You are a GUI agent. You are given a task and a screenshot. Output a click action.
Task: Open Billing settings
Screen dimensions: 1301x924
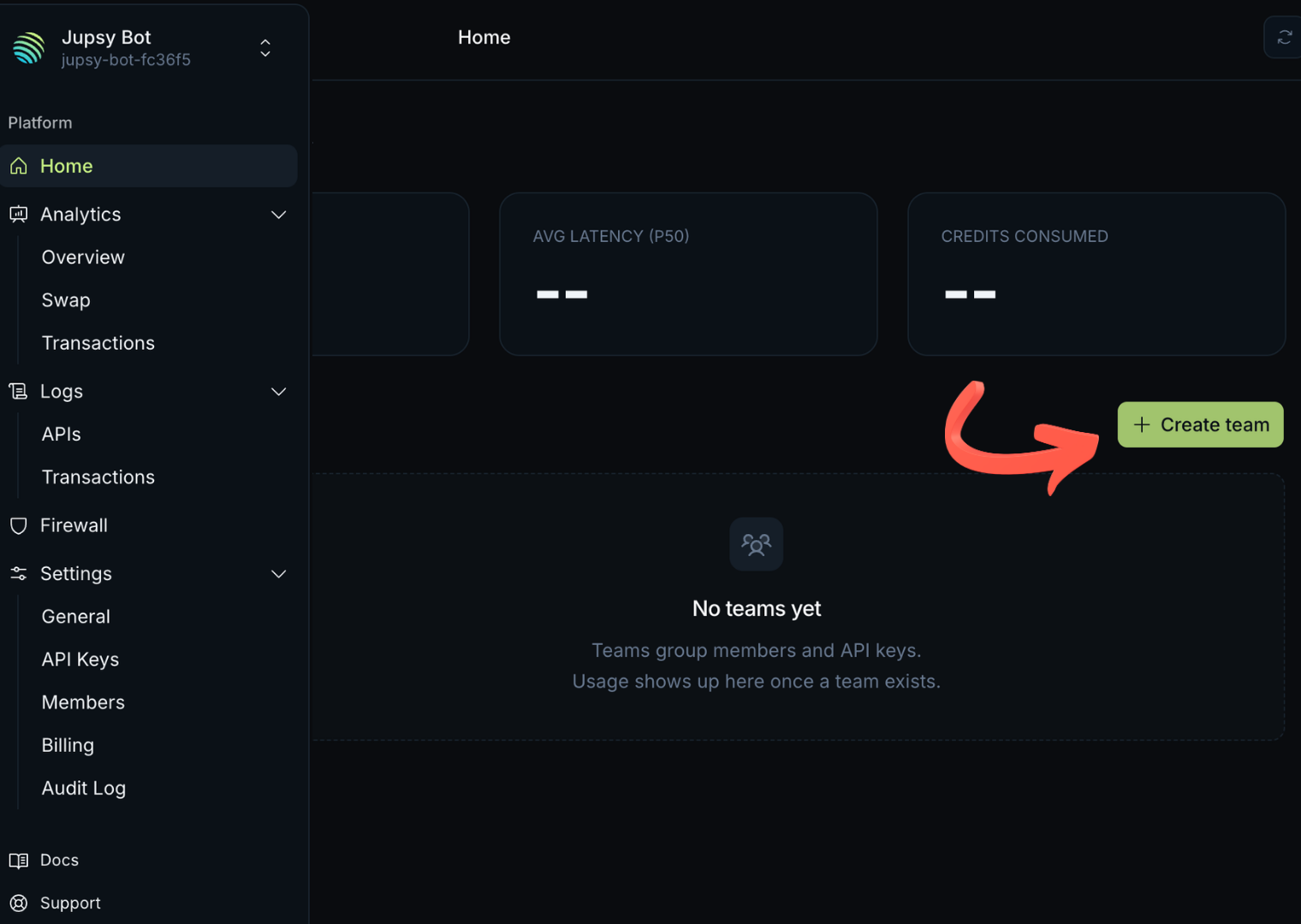click(68, 745)
